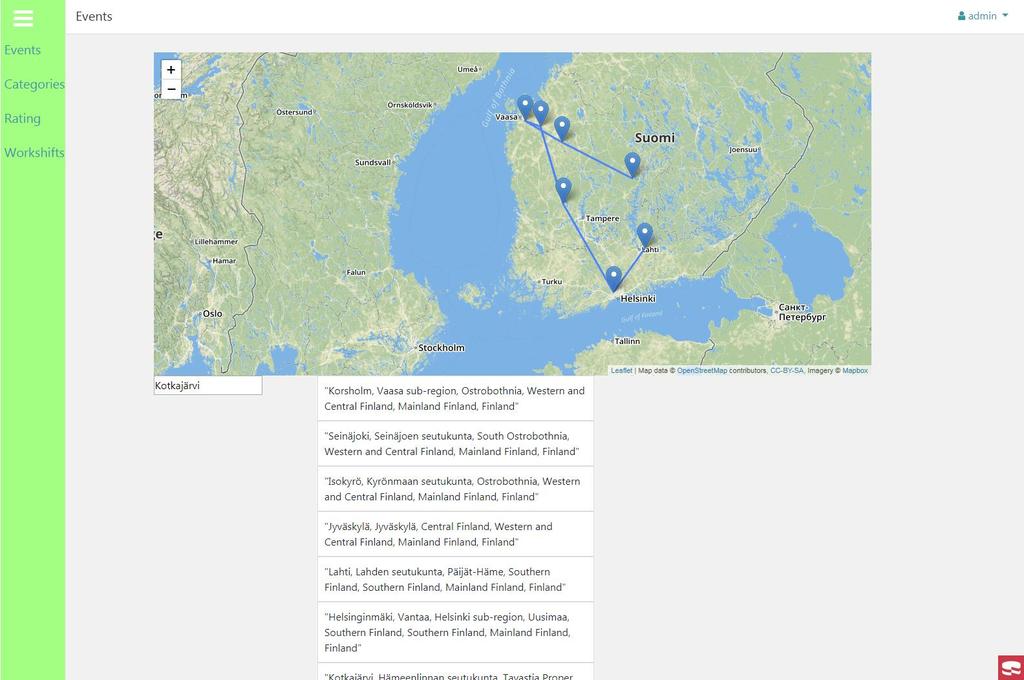Click the Turku city label on map
Screen dimensions: 1024x680
click(x=552, y=282)
